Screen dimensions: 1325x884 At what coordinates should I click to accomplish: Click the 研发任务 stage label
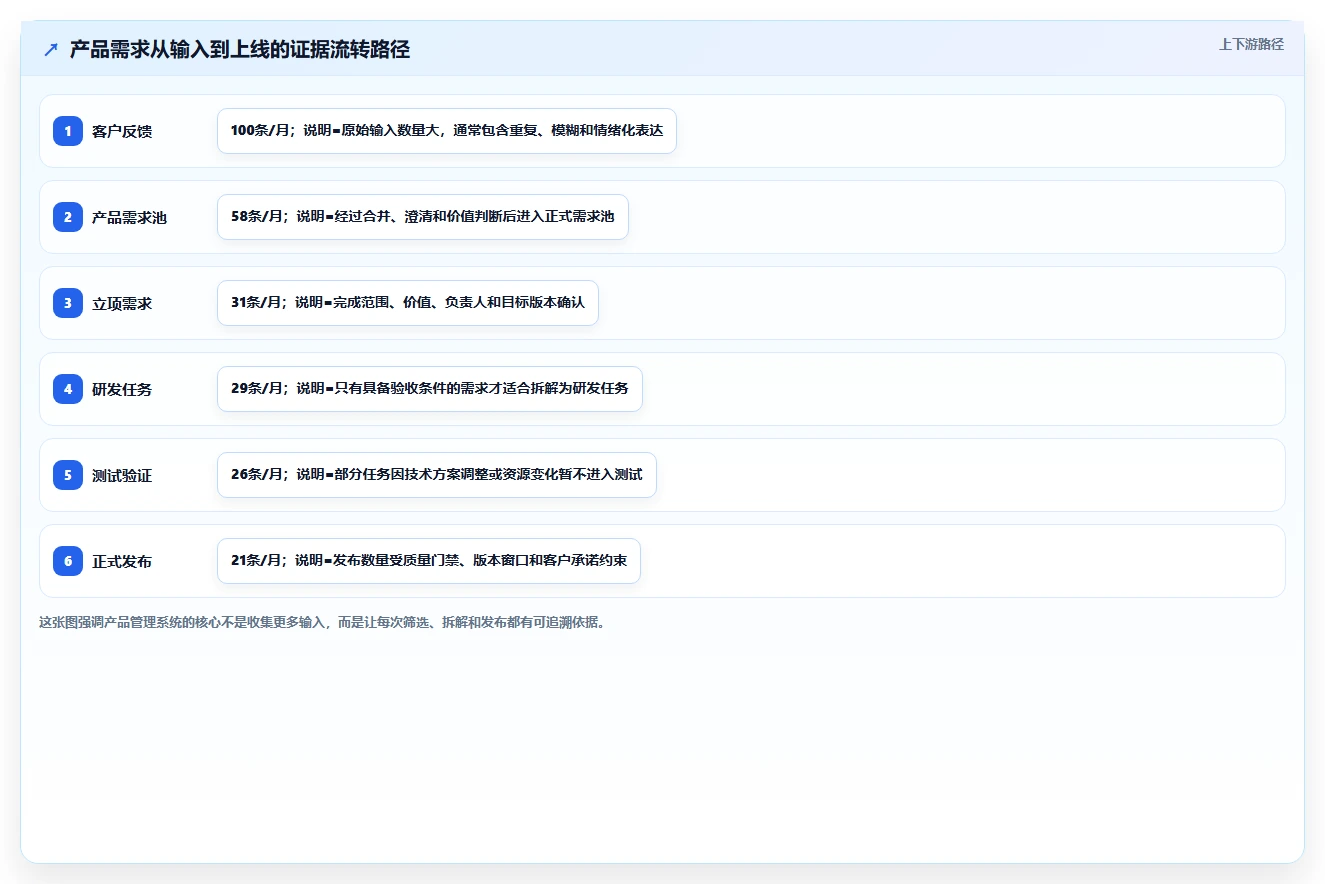122,389
